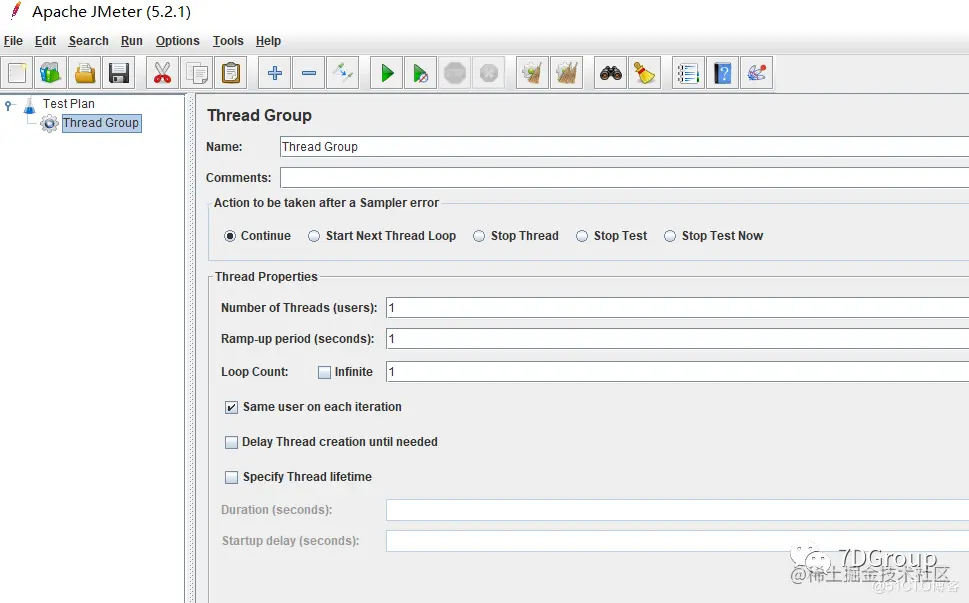Open the Run menu

coord(132,41)
